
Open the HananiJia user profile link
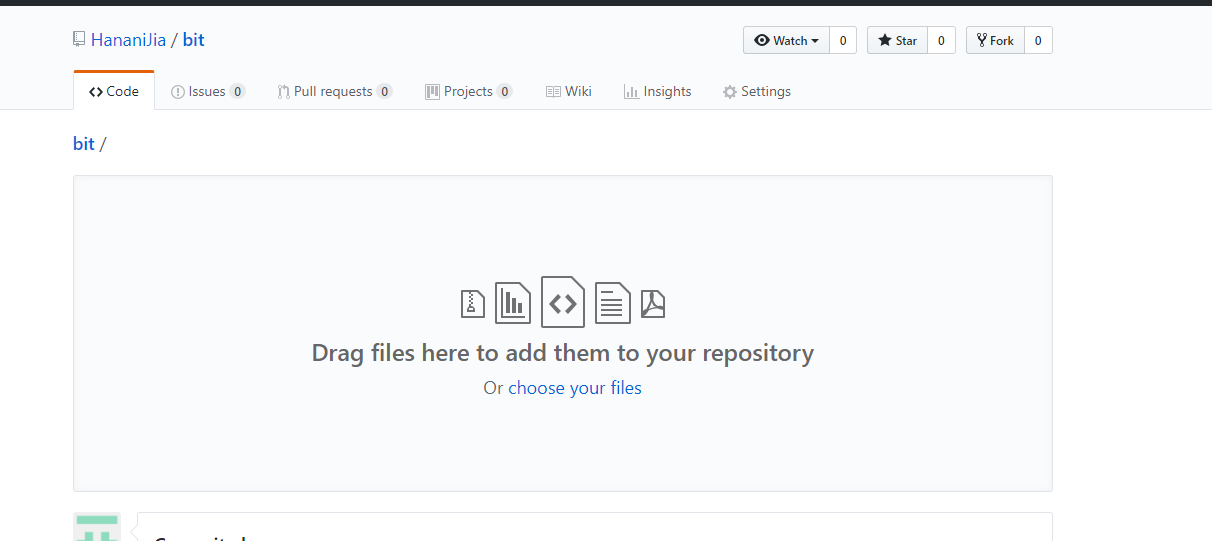click(x=128, y=40)
